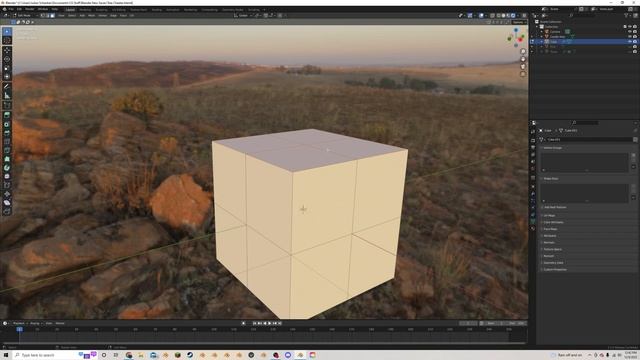Select the Bevel tool

(x=7, y=133)
